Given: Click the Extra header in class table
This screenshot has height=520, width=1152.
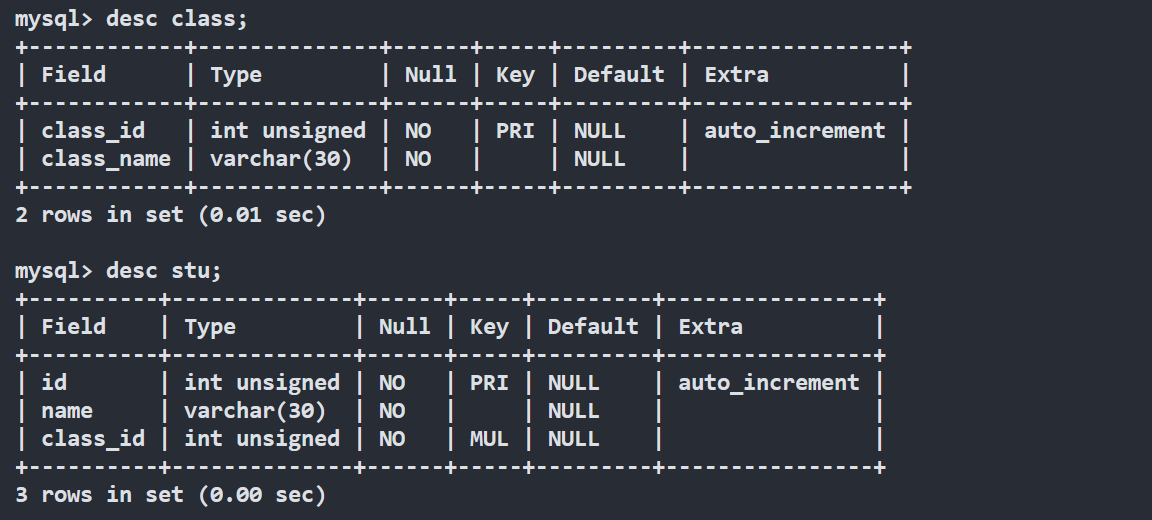Looking at the screenshot, I should click(x=737, y=75).
